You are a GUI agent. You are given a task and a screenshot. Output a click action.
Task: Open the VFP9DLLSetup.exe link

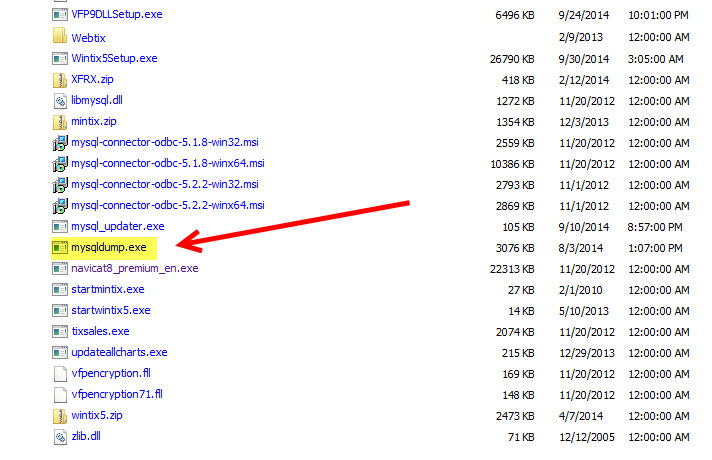(x=117, y=15)
